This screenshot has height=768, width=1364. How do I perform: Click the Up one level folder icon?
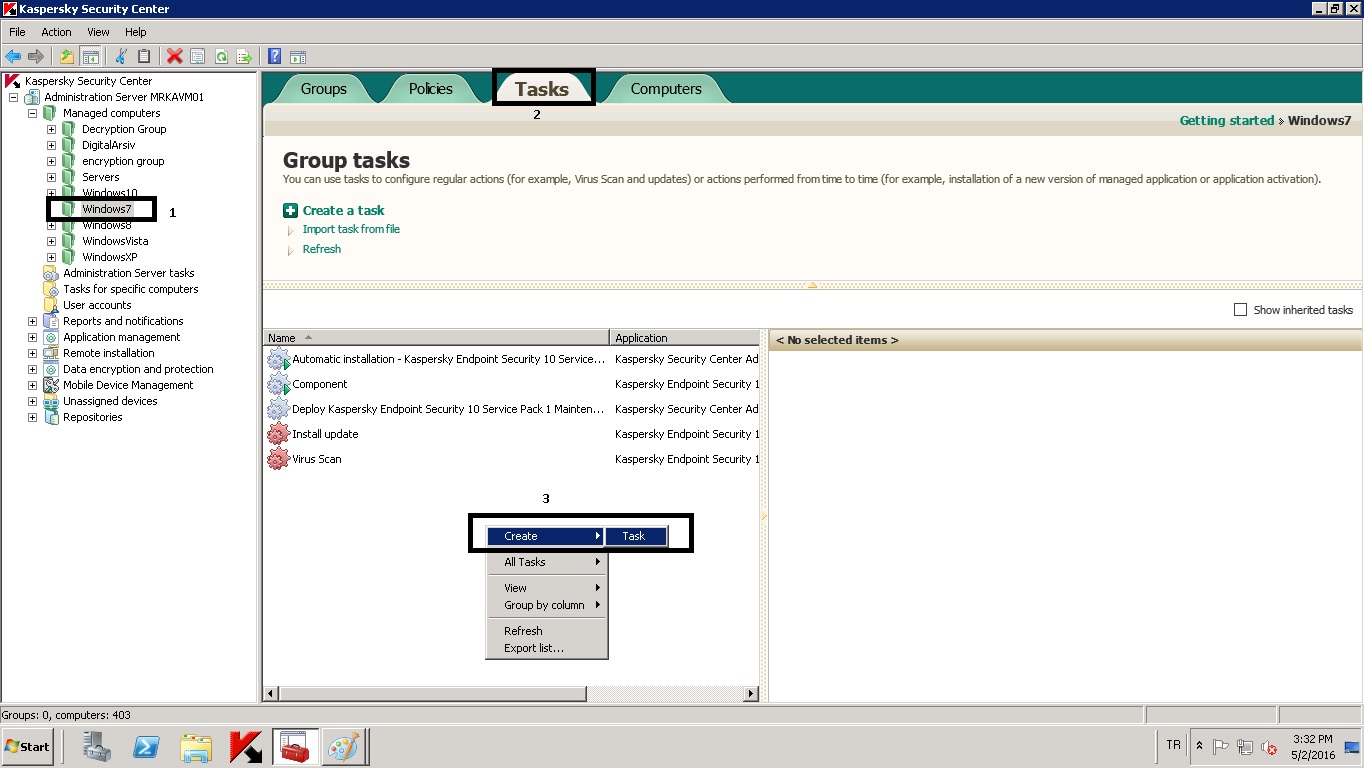(x=67, y=57)
